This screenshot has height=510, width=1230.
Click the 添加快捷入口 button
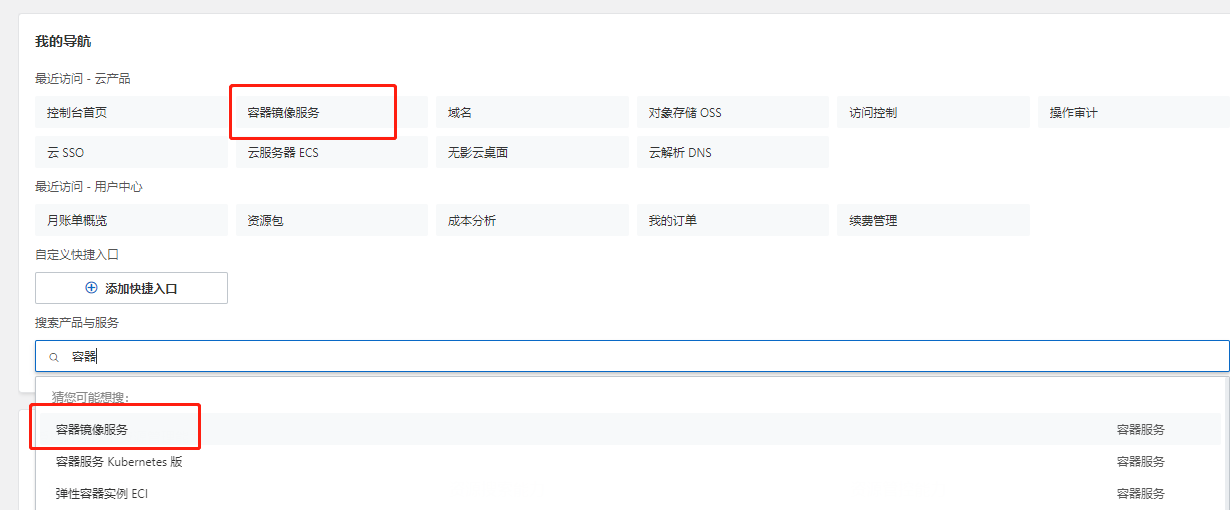[131, 288]
